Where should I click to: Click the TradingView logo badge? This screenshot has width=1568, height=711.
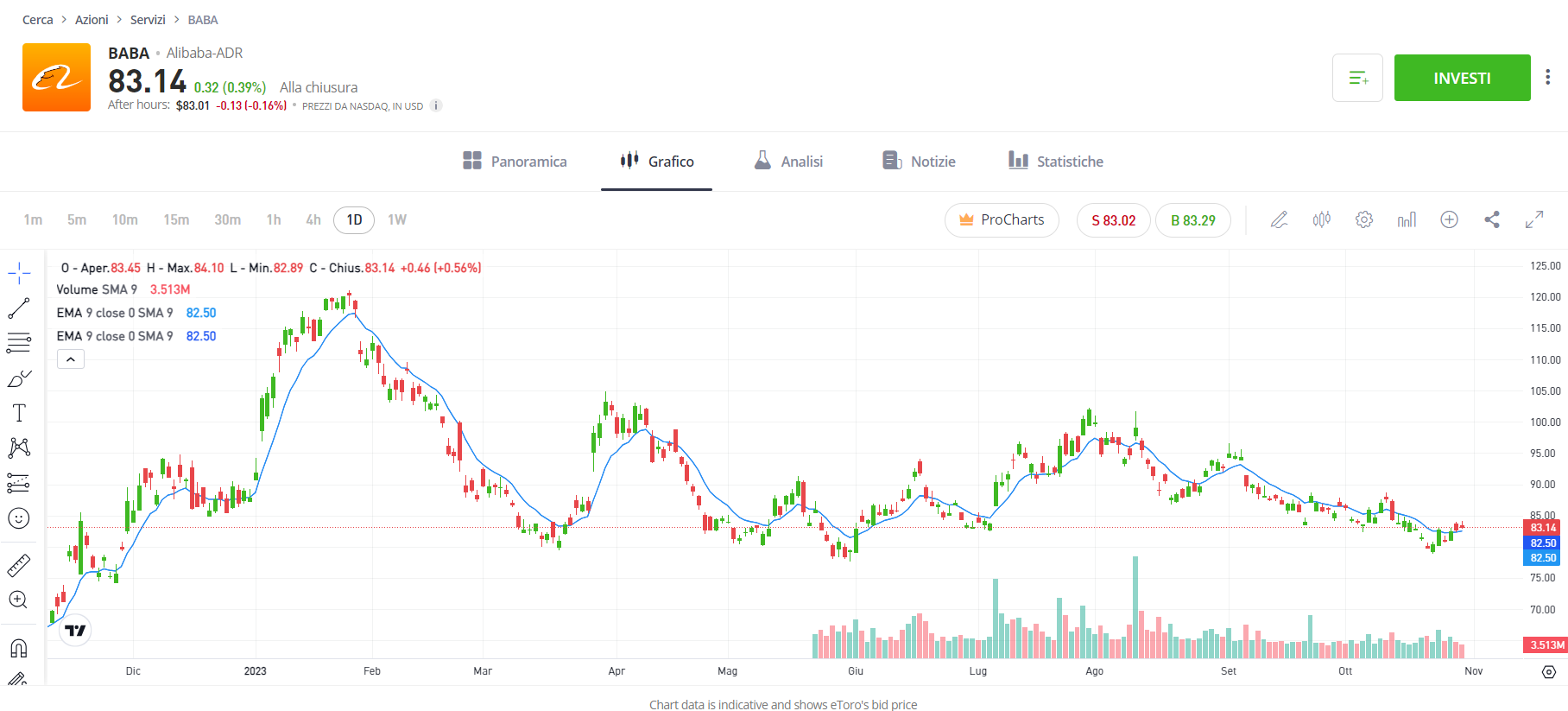click(x=76, y=631)
